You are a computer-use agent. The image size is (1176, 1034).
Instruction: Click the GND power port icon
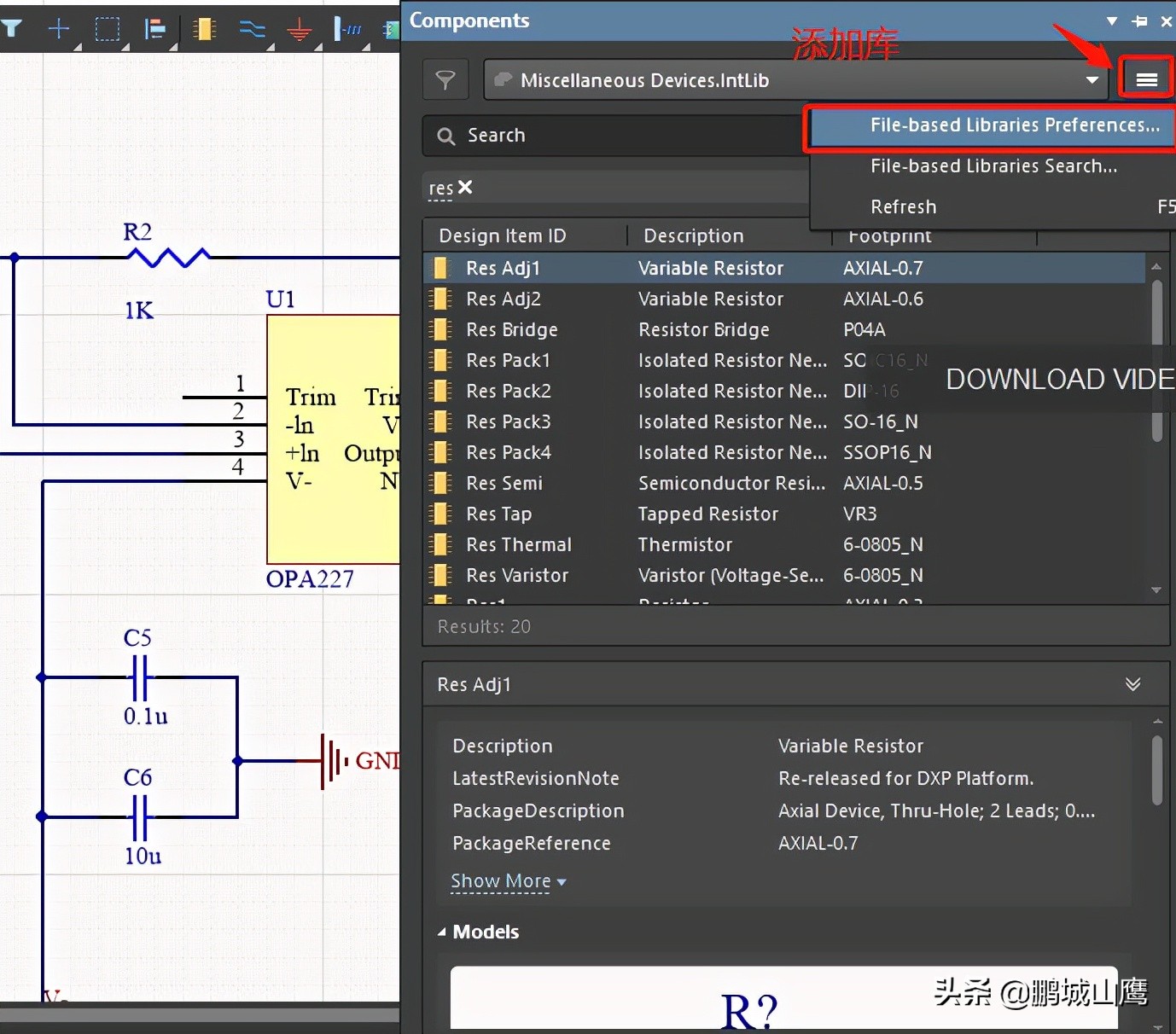pos(299,31)
